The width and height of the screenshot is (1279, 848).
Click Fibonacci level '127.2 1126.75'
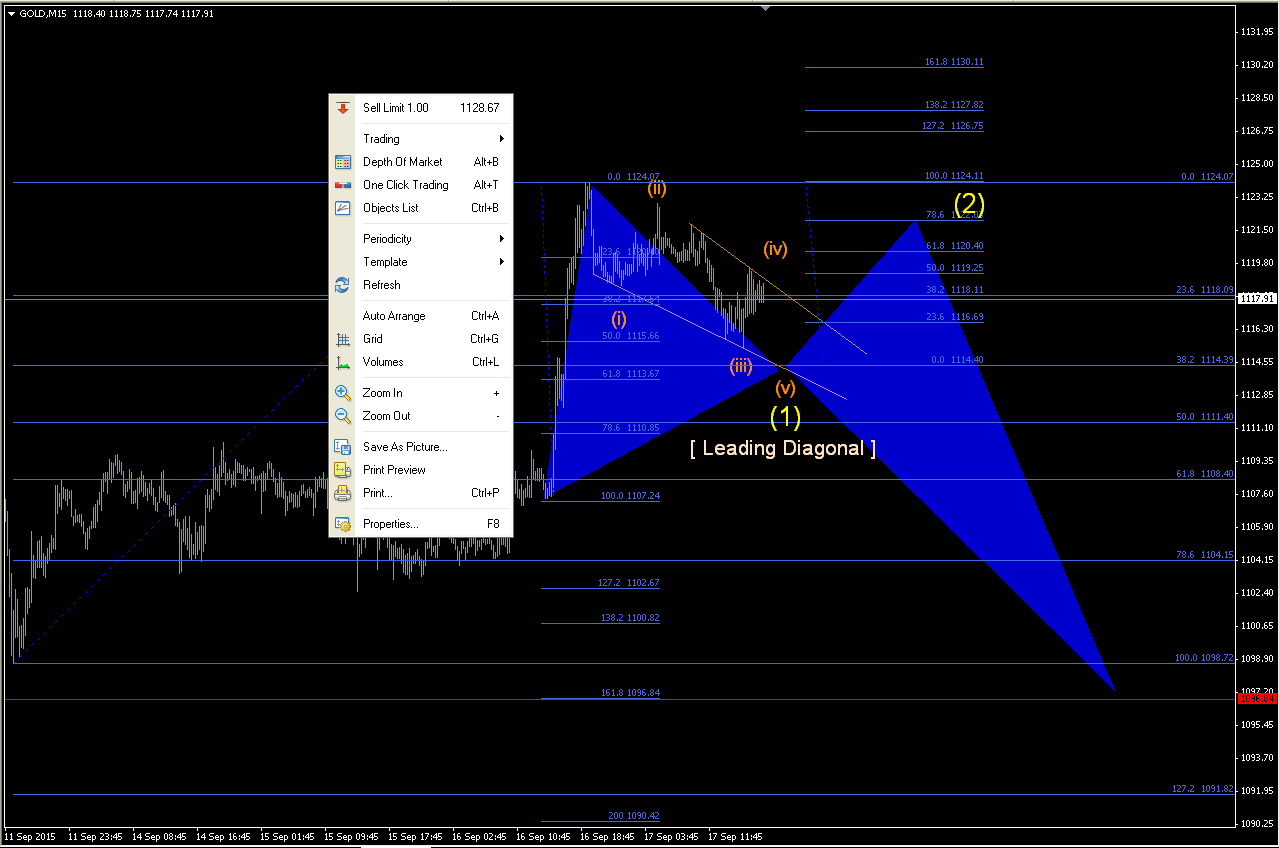pyautogui.click(x=954, y=127)
